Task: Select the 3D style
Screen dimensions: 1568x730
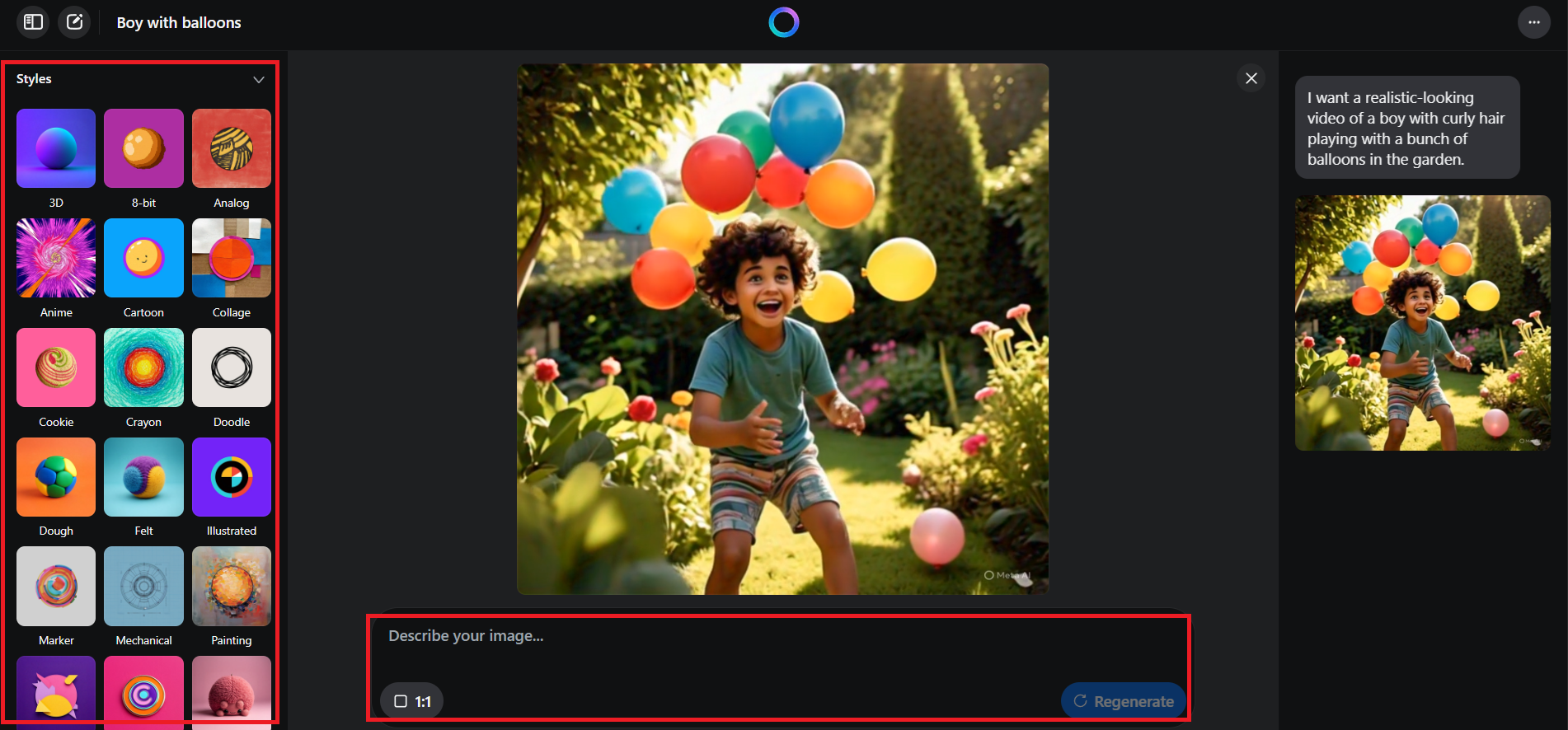Action: tap(56, 148)
